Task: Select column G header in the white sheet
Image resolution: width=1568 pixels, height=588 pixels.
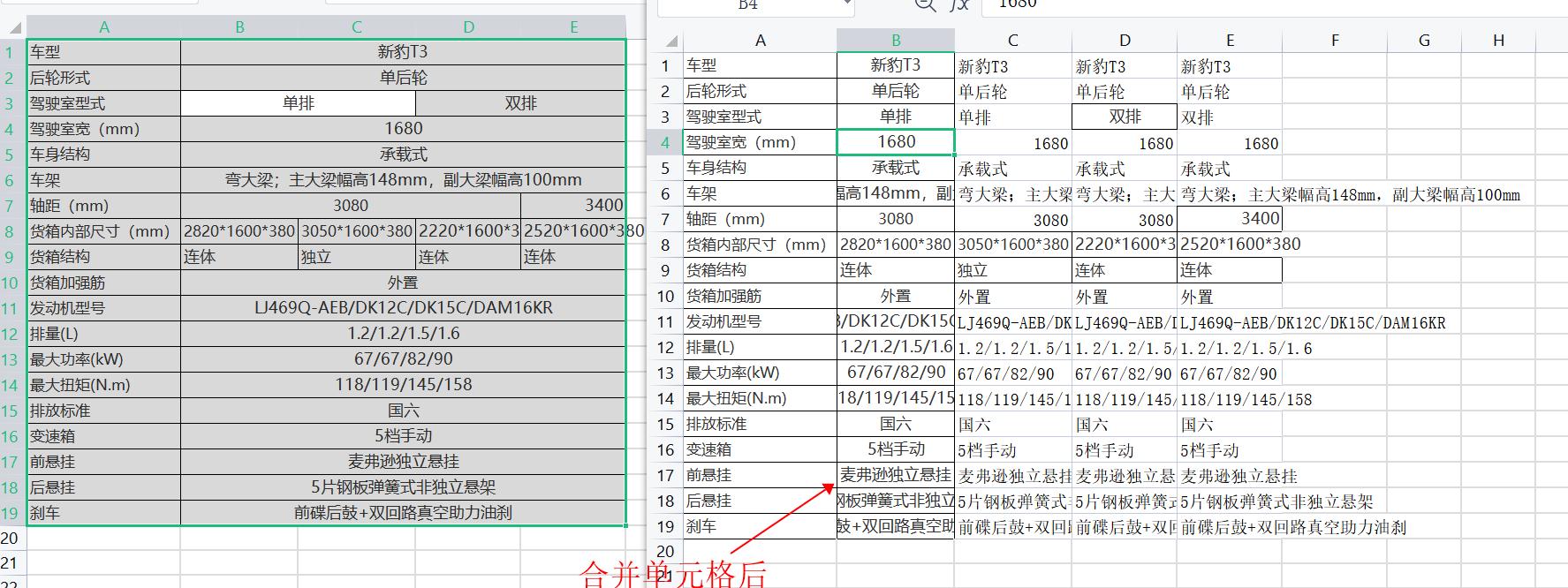Action: (1424, 40)
